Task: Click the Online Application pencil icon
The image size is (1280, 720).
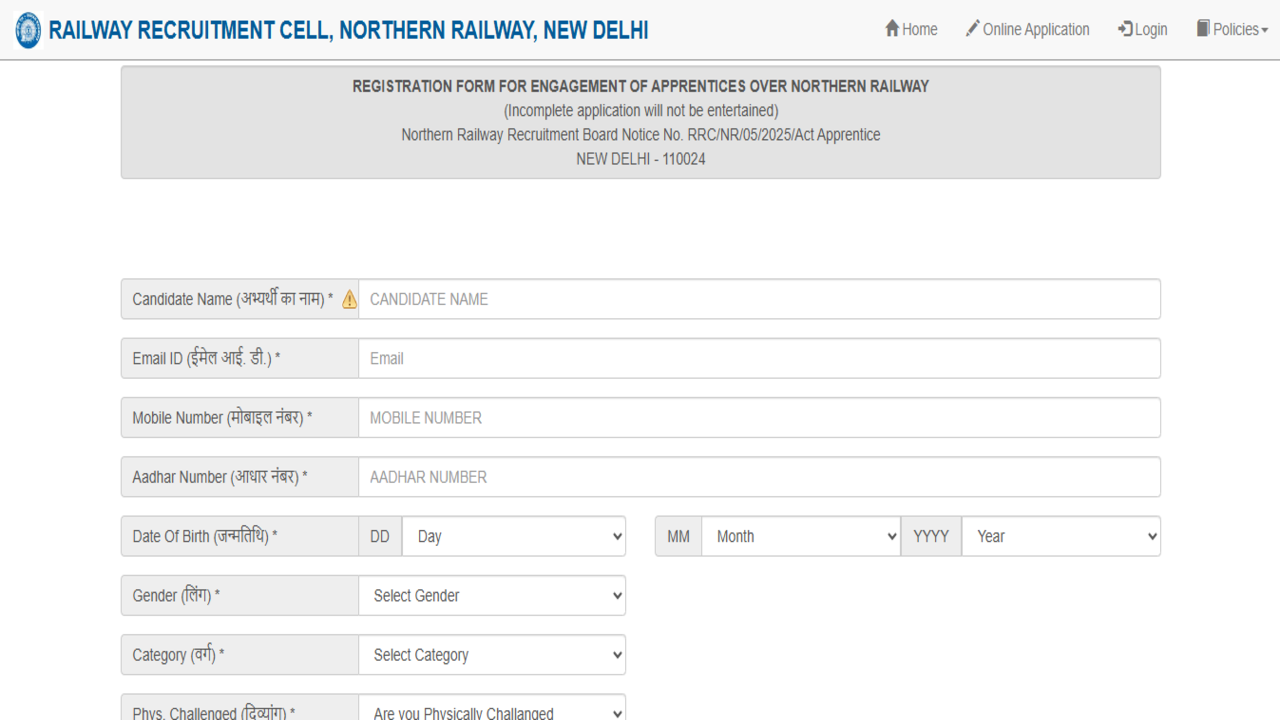Action: 972,29
